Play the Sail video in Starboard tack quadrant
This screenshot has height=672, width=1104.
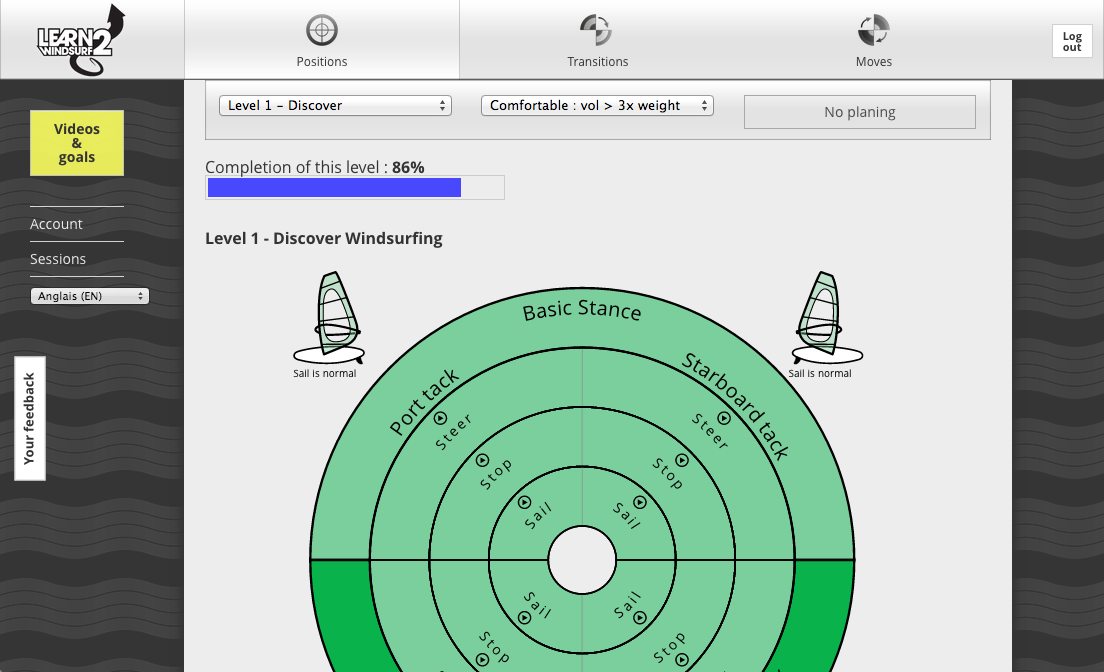(640, 502)
